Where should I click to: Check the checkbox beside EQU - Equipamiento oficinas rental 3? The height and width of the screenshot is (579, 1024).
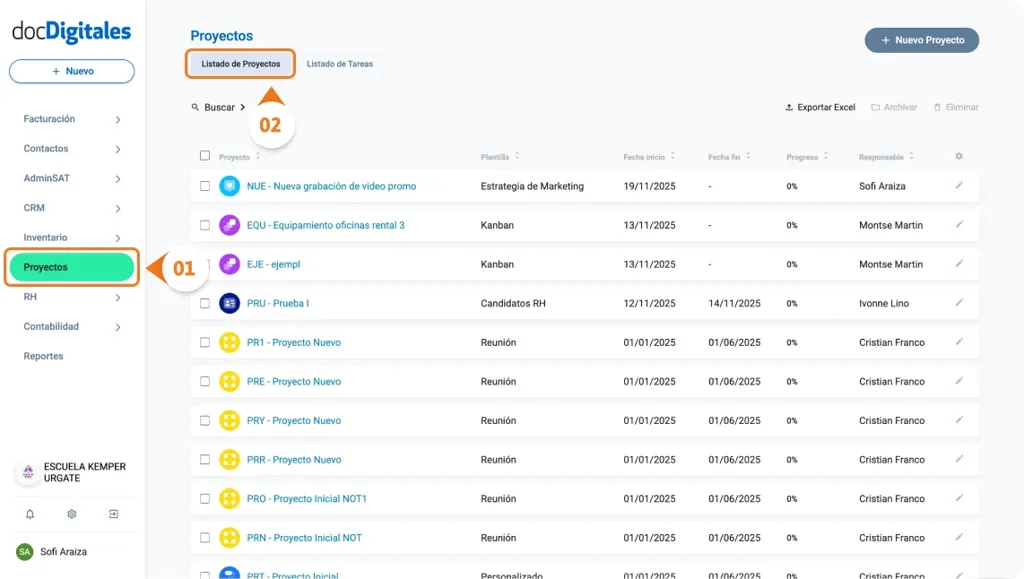[x=206, y=225]
